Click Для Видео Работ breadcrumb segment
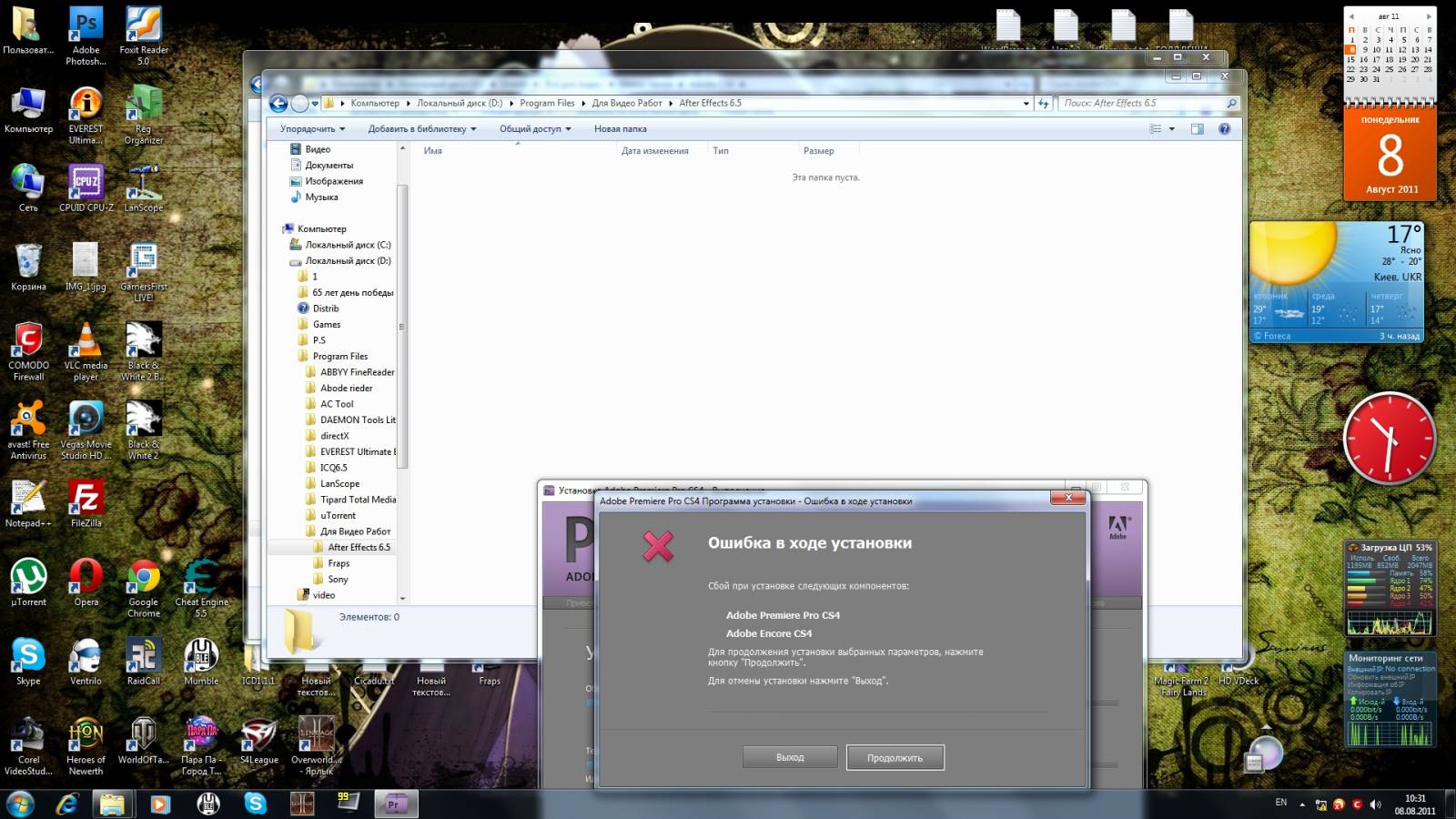The image size is (1456, 819). tap(627, 104)
